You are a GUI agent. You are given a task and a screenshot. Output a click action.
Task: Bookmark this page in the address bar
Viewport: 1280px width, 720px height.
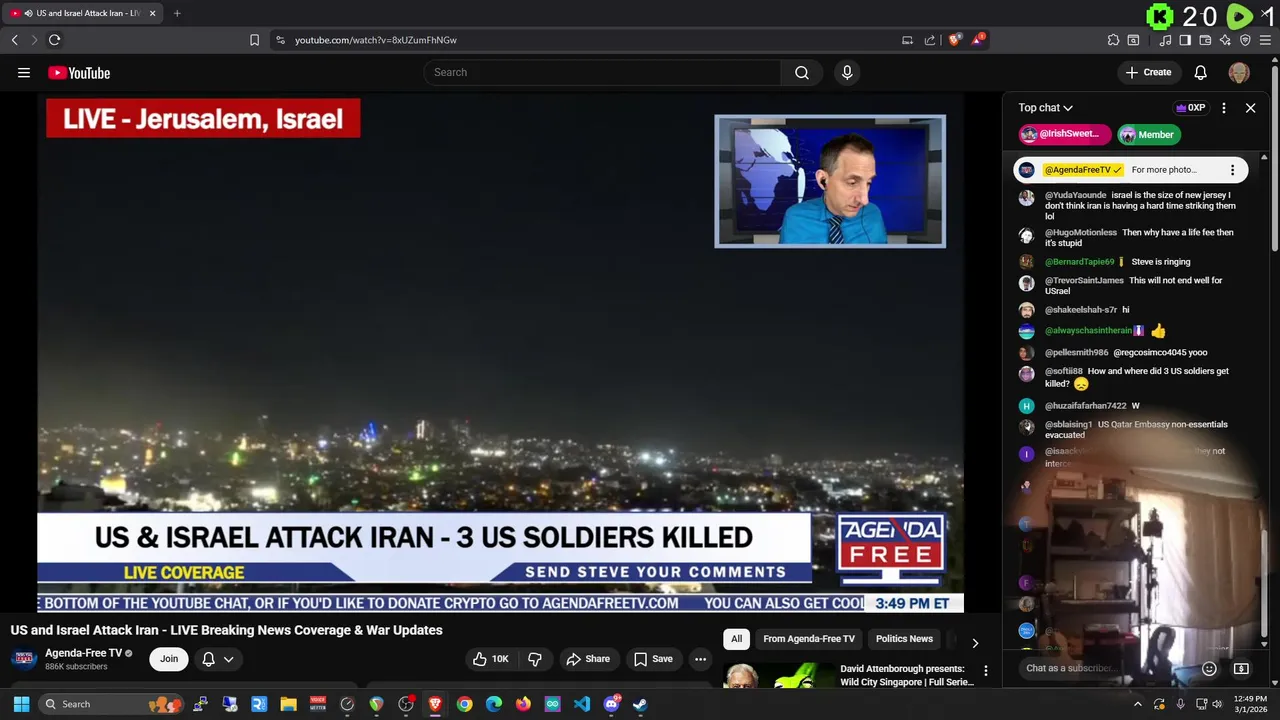pos(254,40)
